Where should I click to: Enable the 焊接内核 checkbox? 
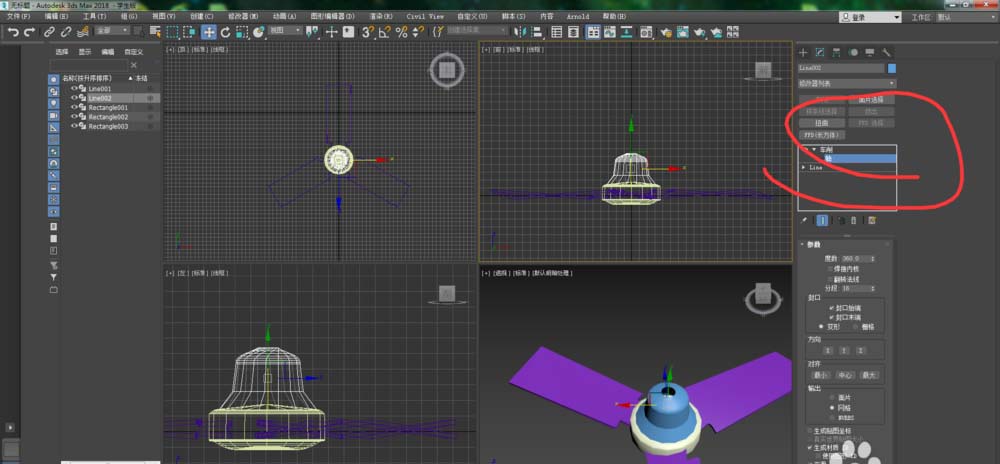pyautogui.click(x=829, y=269)
